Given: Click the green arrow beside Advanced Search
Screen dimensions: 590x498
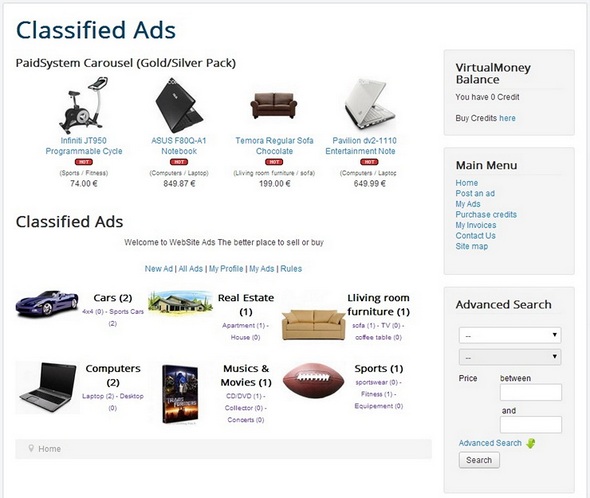Looking at the screenshot, I should pyautogui.click(x=531, y=443).
